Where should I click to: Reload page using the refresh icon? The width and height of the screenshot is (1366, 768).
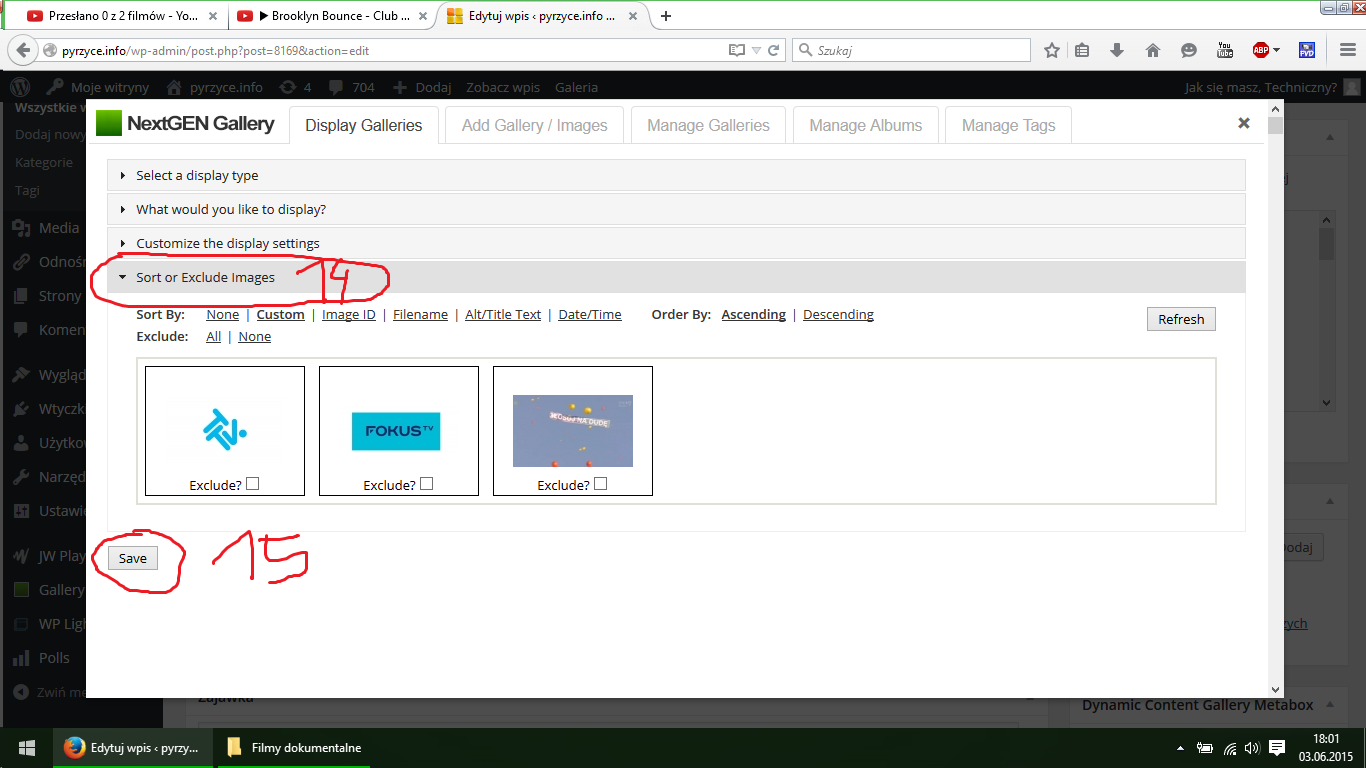pyautogui.click(x=773, y=50)
